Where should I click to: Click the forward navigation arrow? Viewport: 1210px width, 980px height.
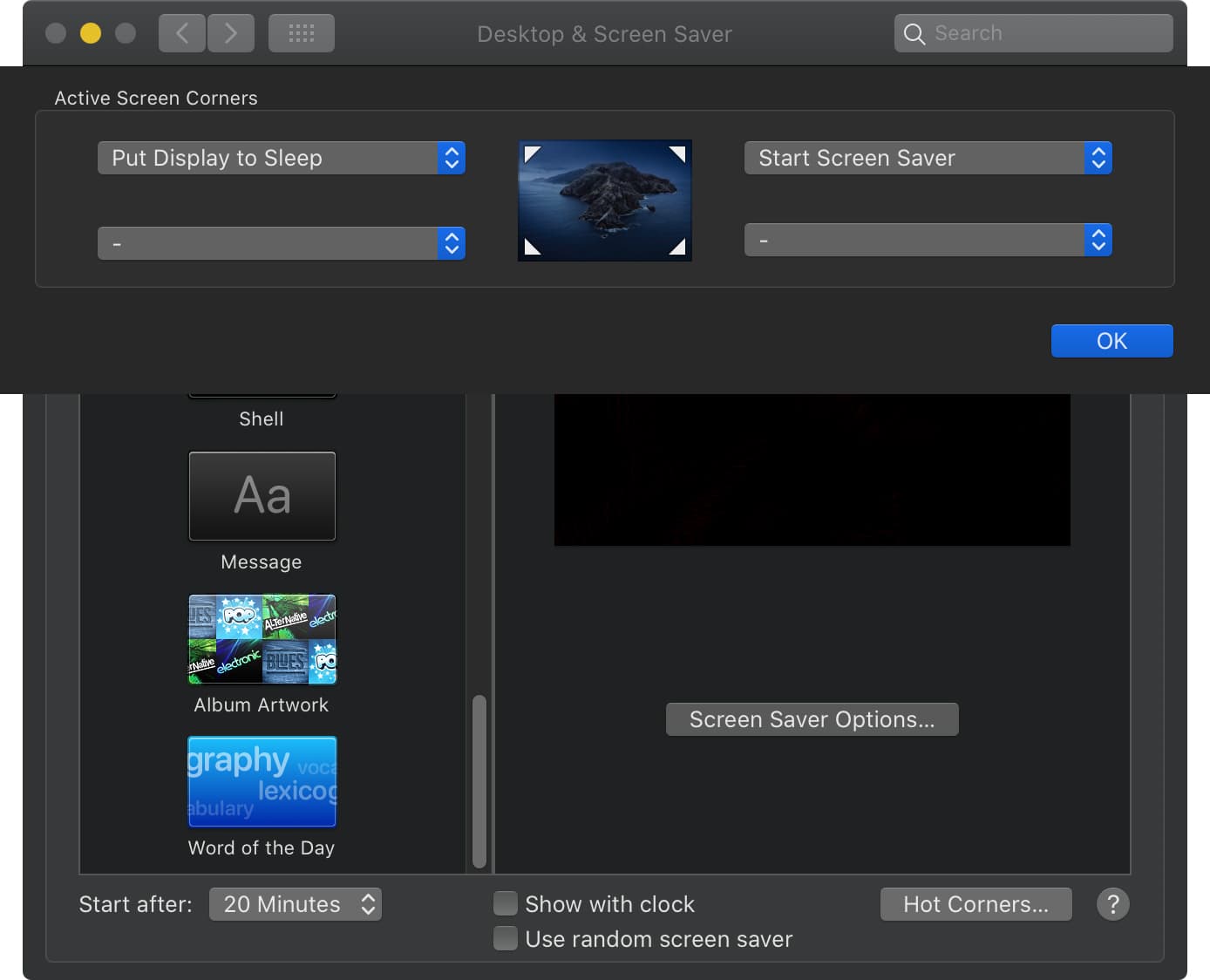[231, 34]
